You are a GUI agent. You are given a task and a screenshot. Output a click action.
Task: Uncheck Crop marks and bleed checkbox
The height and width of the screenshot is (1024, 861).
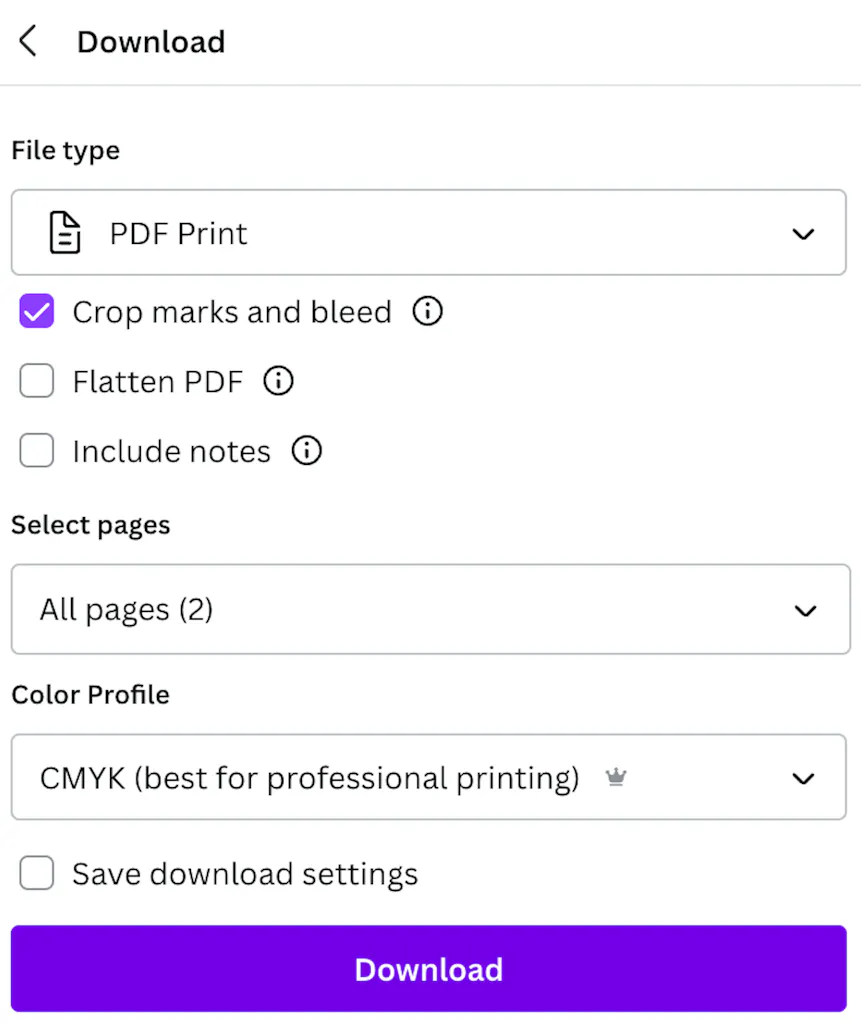click(37, 312)
